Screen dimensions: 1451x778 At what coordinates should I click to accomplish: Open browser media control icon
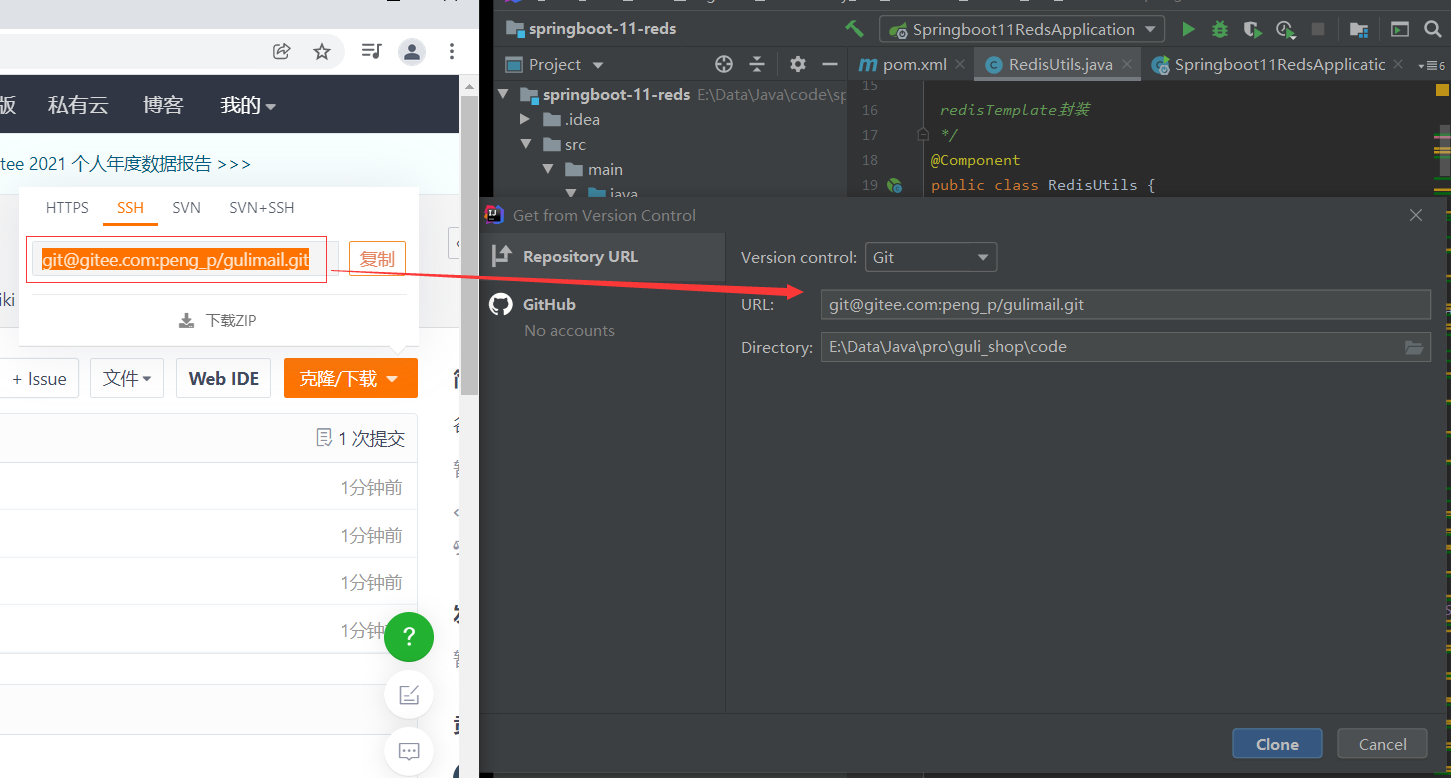click(x=371, y=51)
